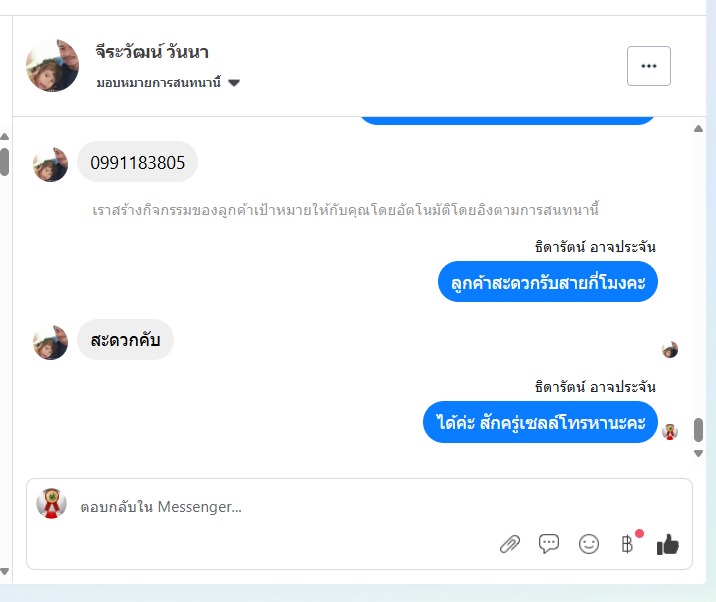Image resolution: width=716 pixels, height=602 pixels.
Task: Click avatar next to สะดวกคับ message
Action: (x=50, y=342)
